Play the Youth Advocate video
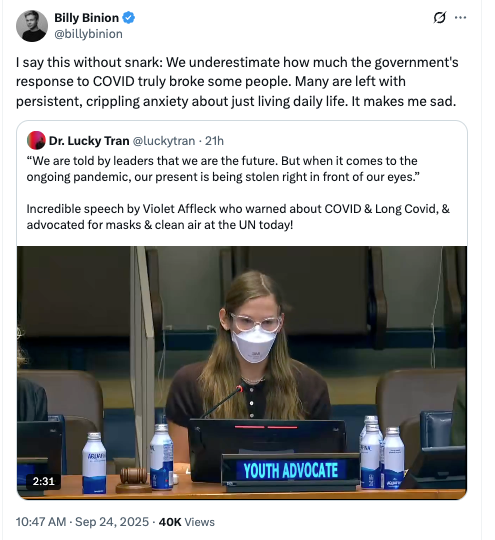The width and height of the screenshot is (495, 540). (x=242, y=373)
